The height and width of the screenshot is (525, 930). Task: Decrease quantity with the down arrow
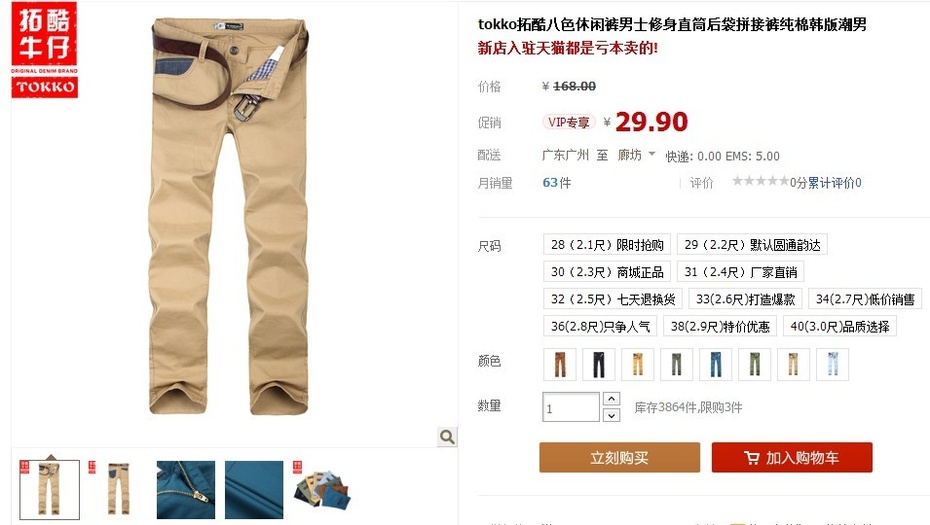611,415
